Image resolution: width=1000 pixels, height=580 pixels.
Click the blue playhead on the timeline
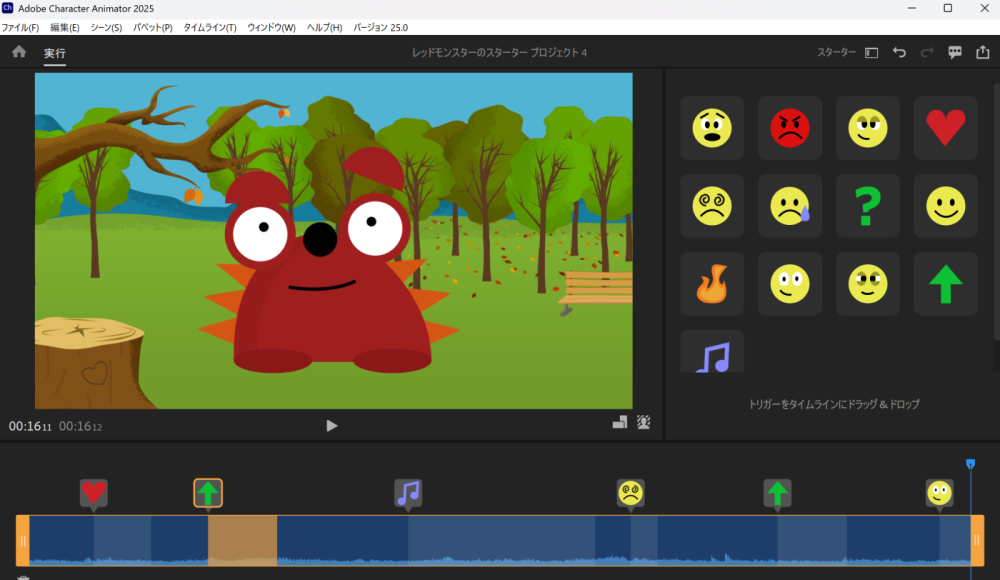click(970, 464)
